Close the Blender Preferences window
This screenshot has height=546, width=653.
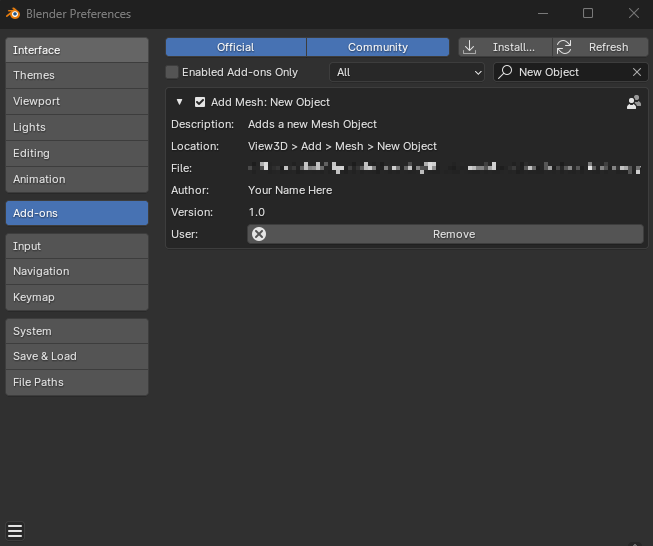tap(634, 13)
